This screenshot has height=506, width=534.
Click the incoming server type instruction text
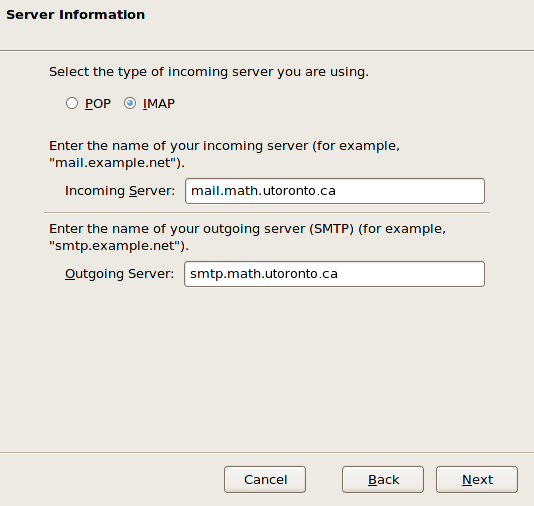pyautogui.click(x=209, y=72)
